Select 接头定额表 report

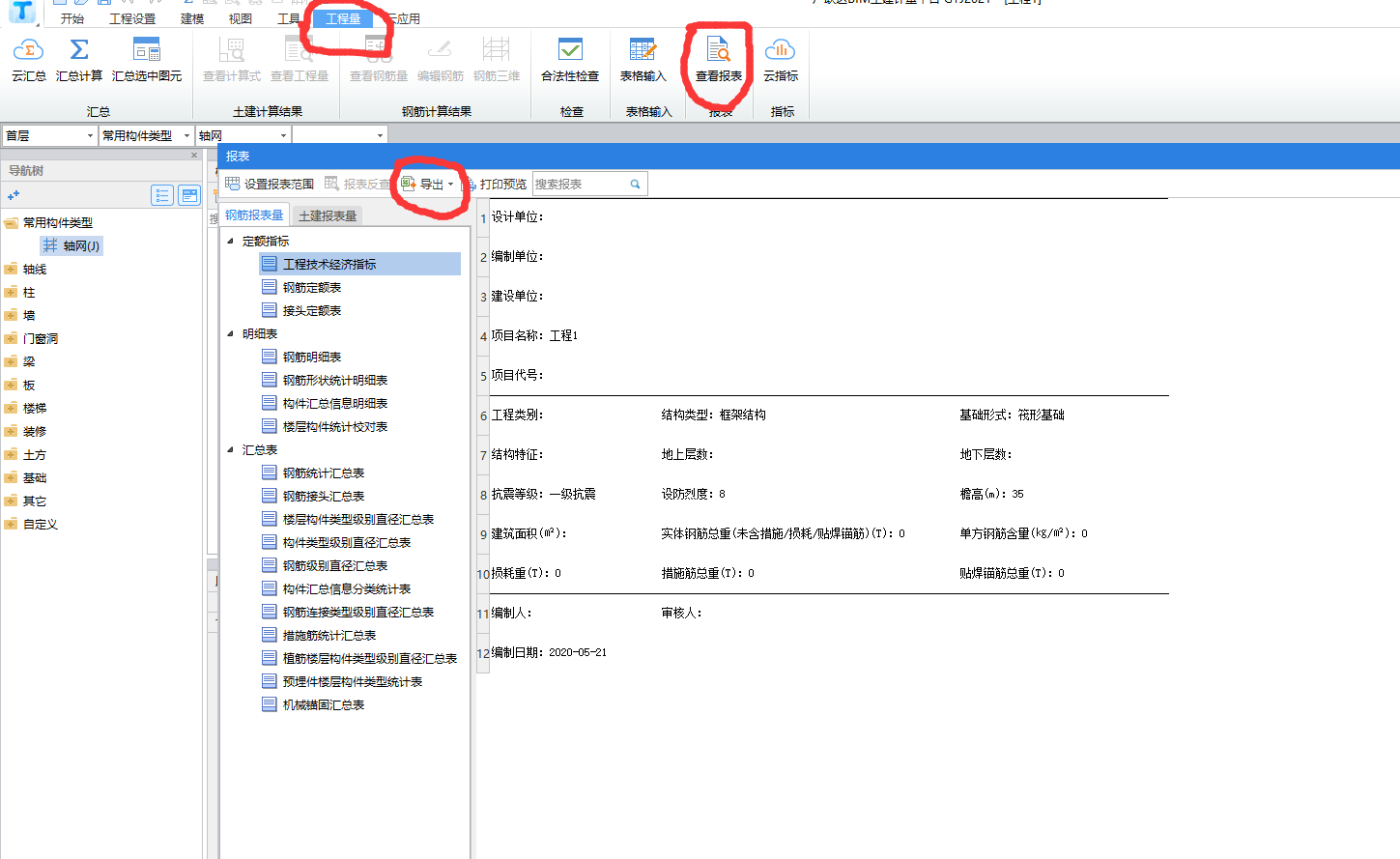tap(311, 310)
